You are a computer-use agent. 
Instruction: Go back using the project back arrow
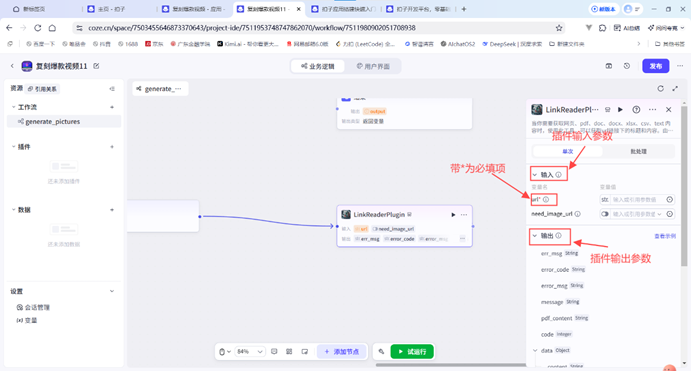coord(12,66)
